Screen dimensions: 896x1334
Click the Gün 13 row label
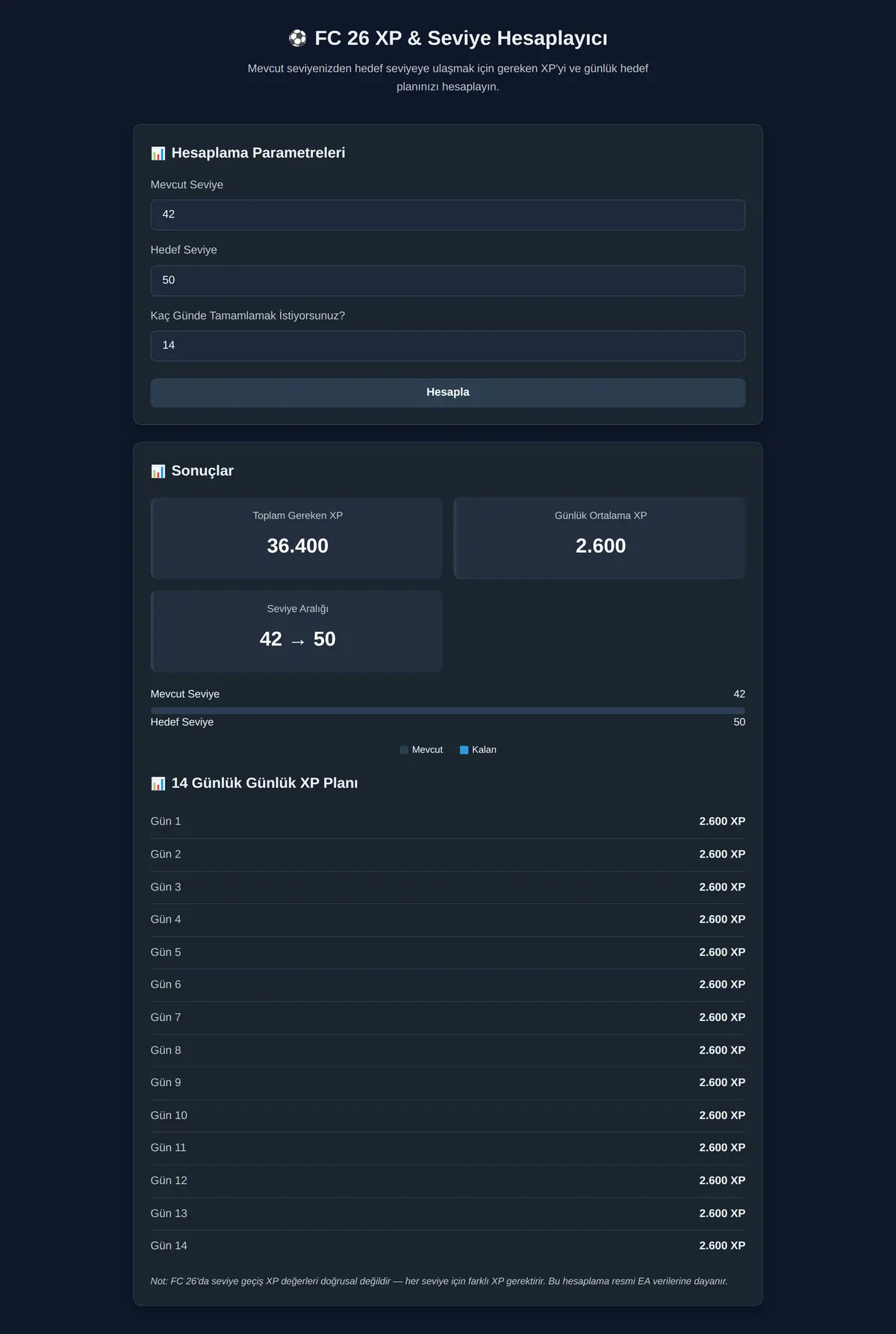[169, 1213]
